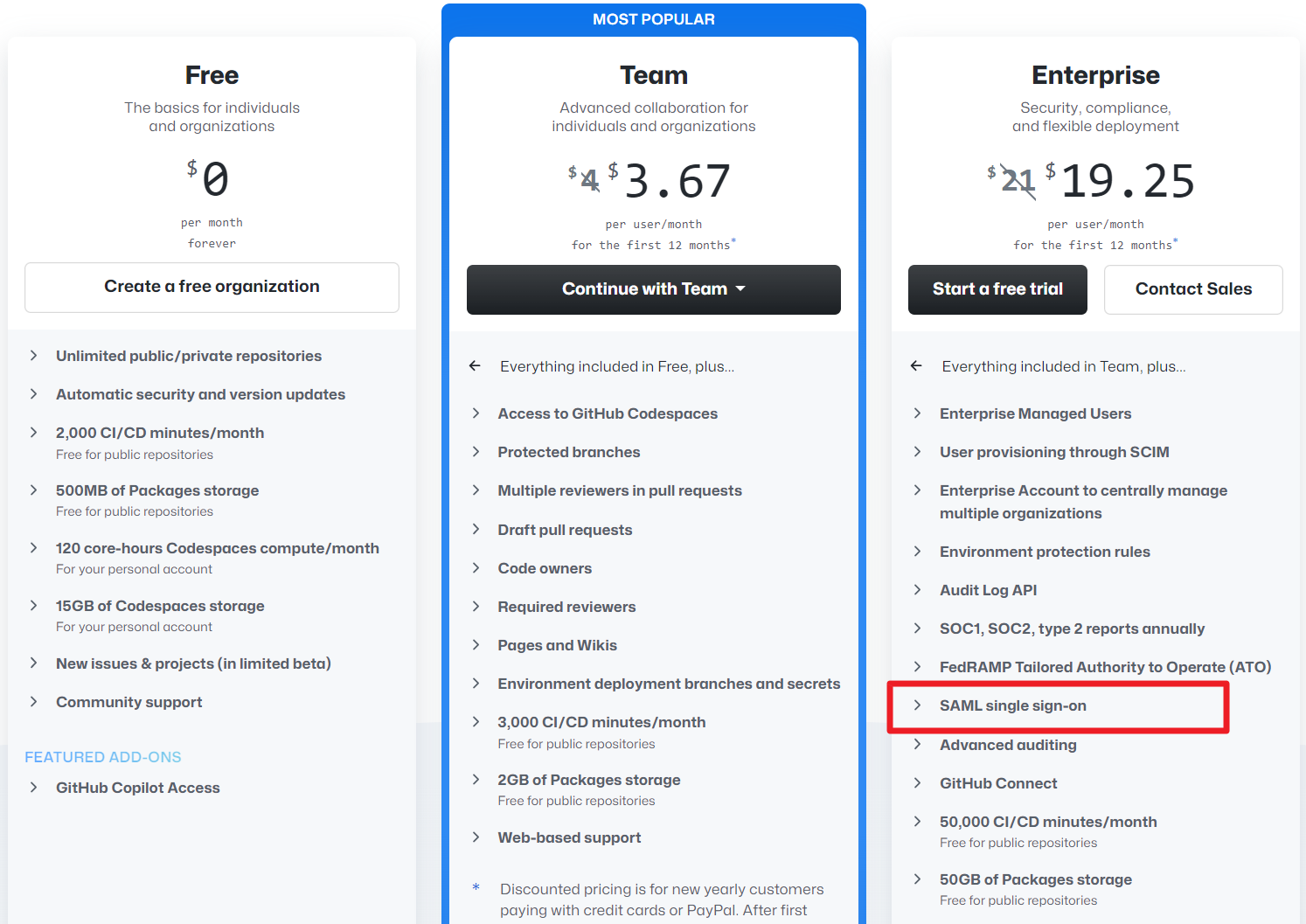Click the Create a free organization button
Image resolution: width=1306 pixels, height=924 pixels.
tap(212, 287)
